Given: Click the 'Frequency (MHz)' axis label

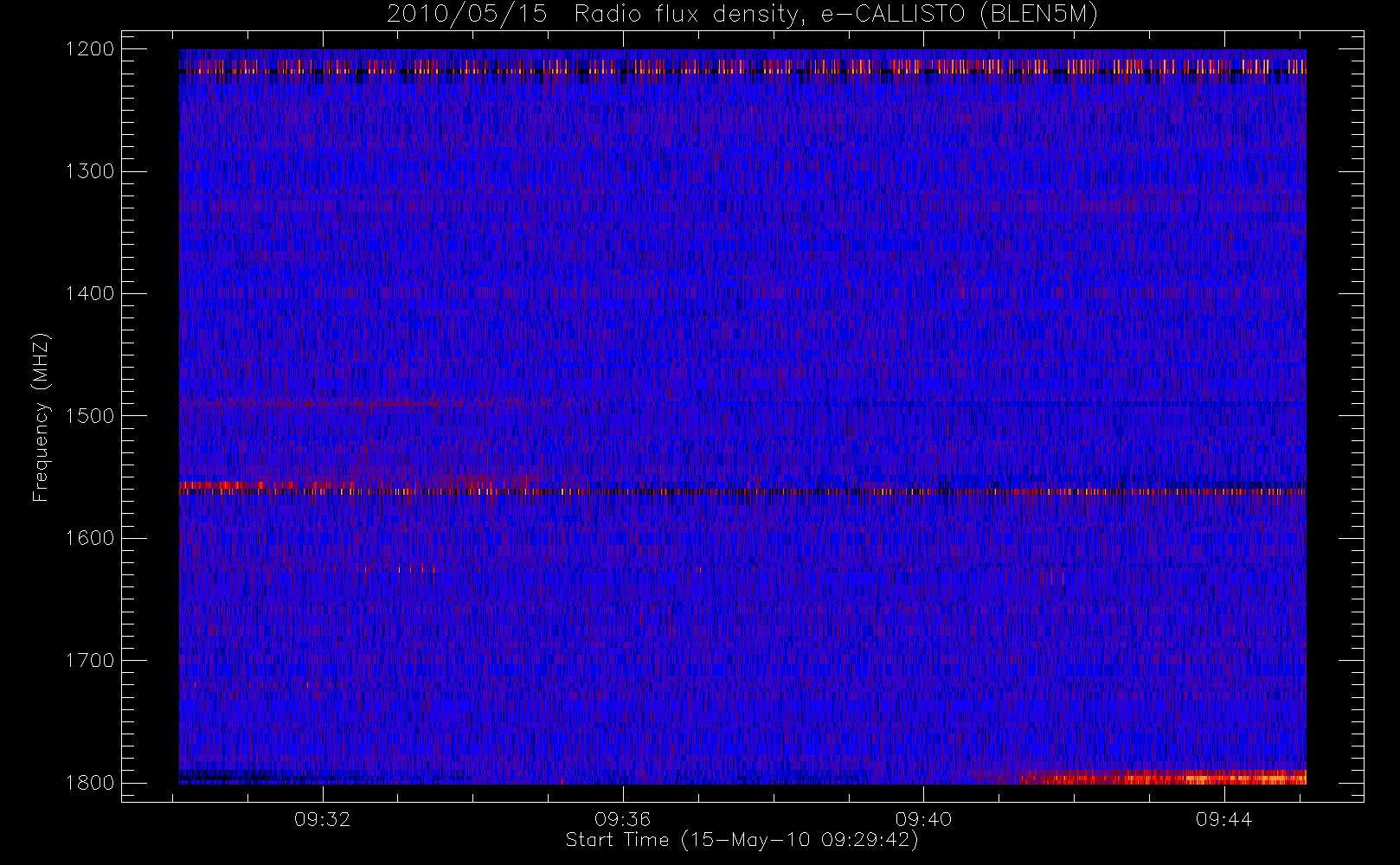Looking at the screenshot, I should [x=41, y=417].
